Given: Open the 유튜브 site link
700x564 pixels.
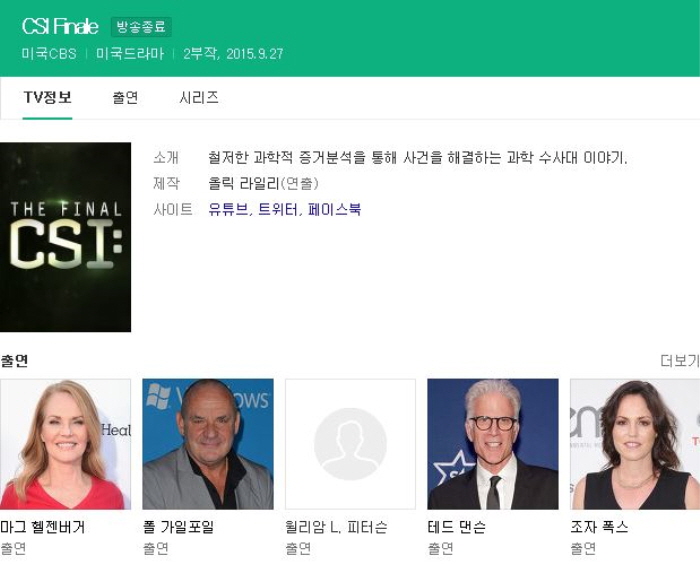Looking at the screenshot, I should click(228, 210).
